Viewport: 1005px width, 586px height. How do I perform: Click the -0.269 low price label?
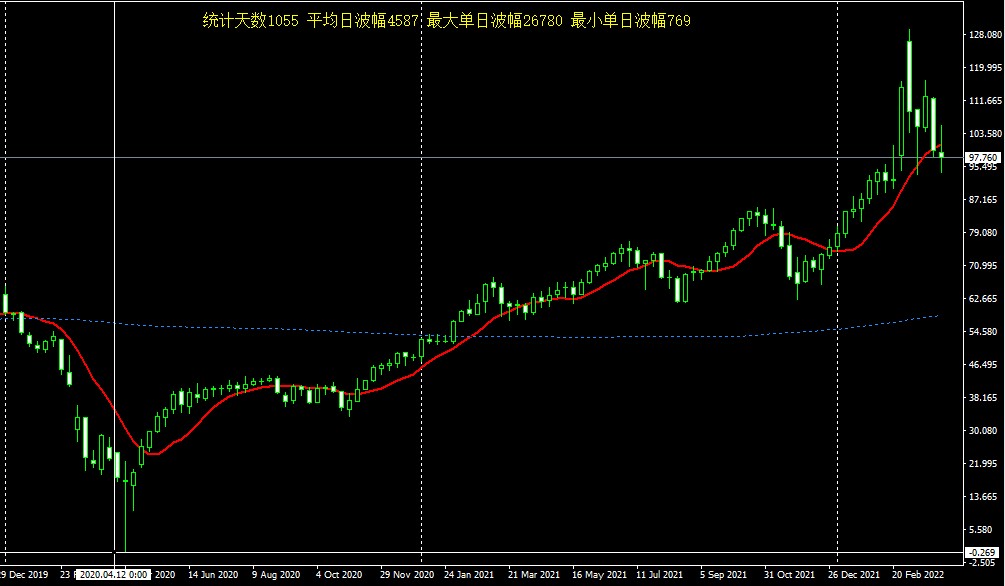click(984, 552)
